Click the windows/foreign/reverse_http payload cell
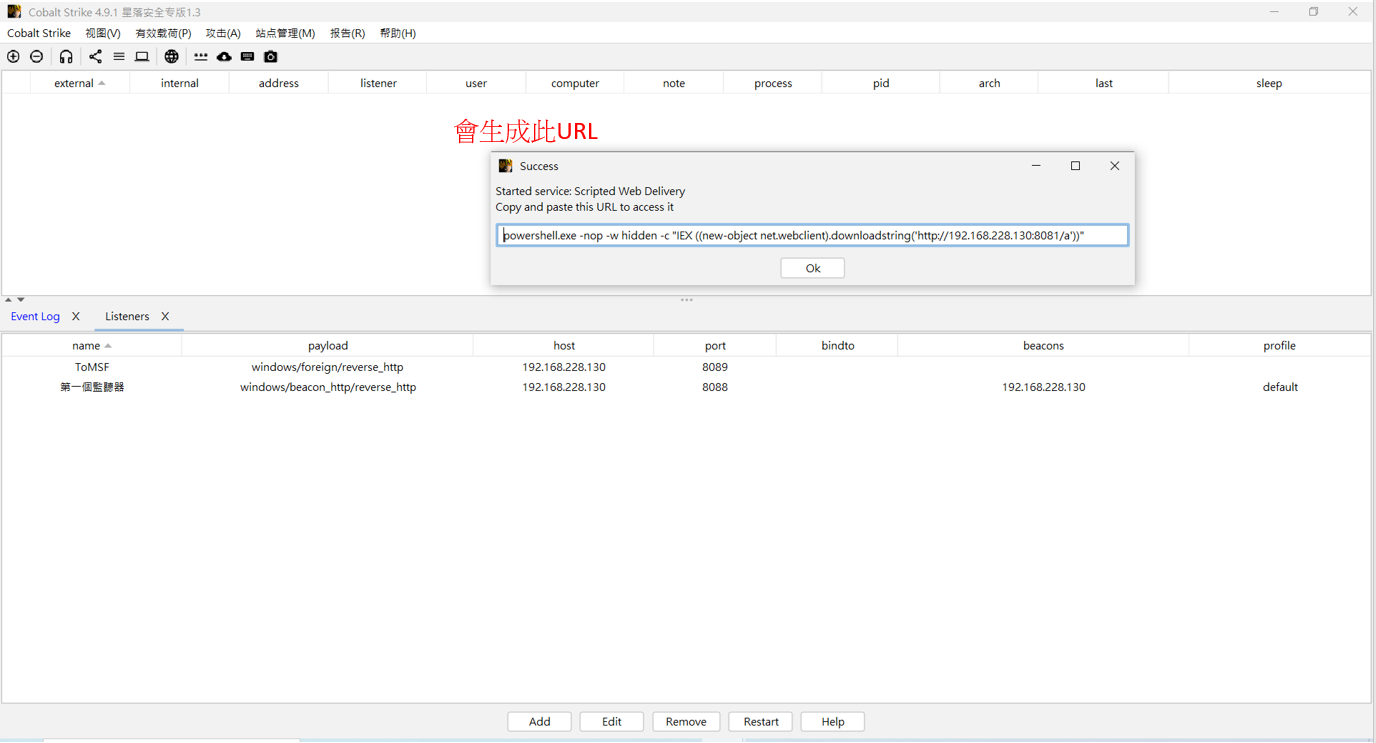Viewport: 1376px width, 743px height. point(328,367)
